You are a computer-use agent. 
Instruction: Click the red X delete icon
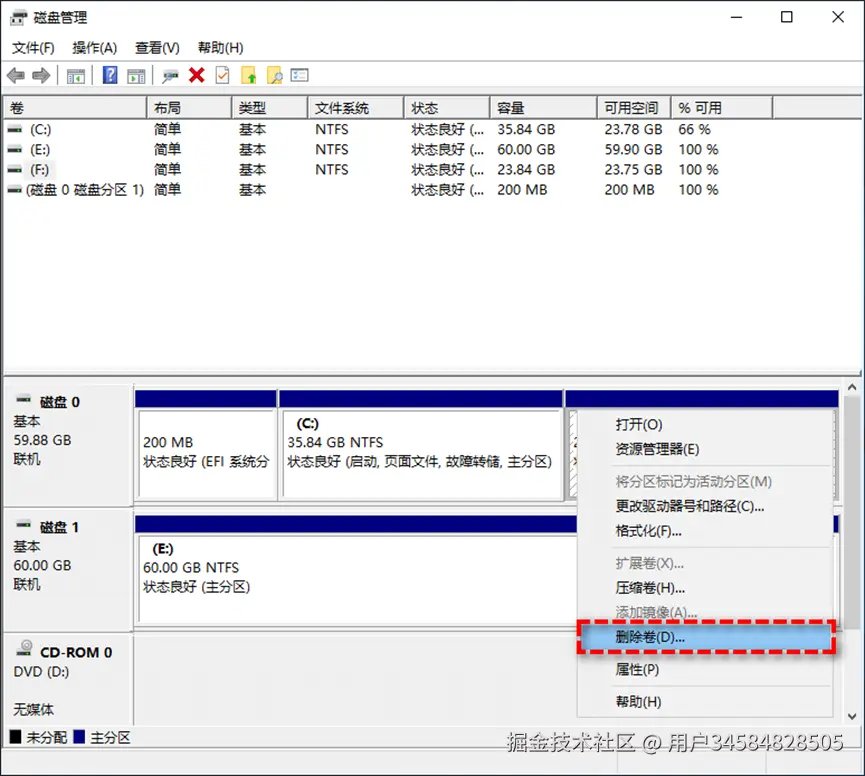[196, 75]
